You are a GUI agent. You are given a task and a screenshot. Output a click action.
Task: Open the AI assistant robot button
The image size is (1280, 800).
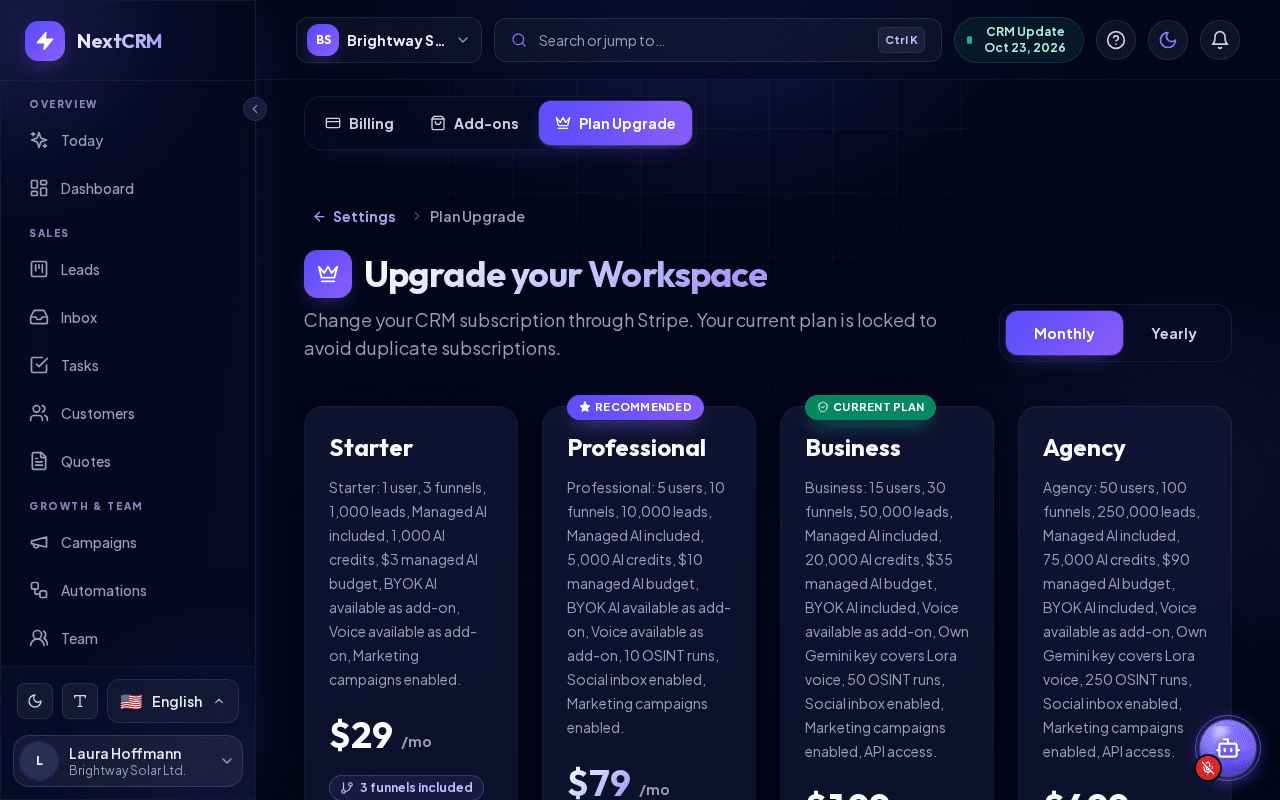click(1228, 748)
